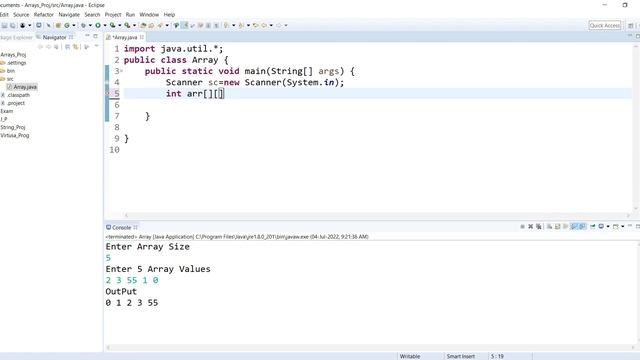Maximize the Navigator view panel
Screen dimensions: 640x360
point(96,36)
